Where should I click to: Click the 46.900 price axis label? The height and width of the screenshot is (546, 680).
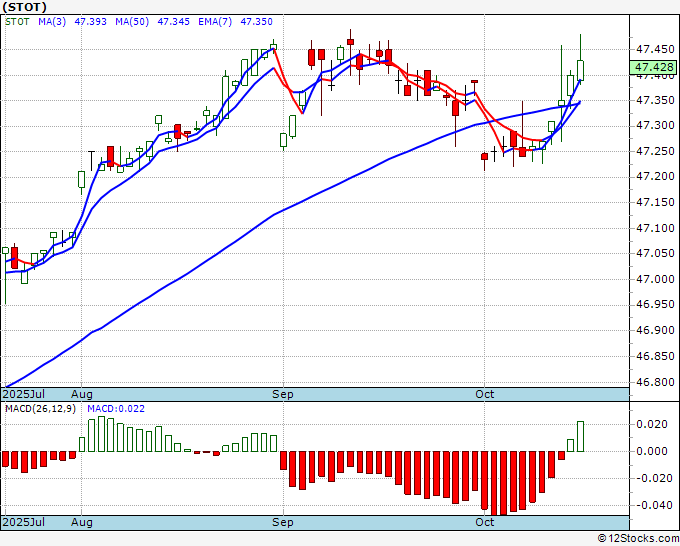coord(655,330)
